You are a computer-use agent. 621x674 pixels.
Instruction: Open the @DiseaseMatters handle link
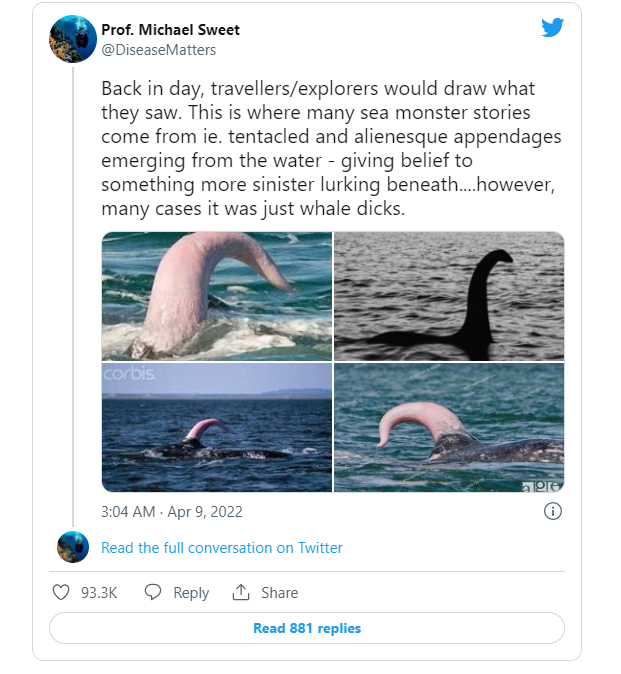[159, 50]
